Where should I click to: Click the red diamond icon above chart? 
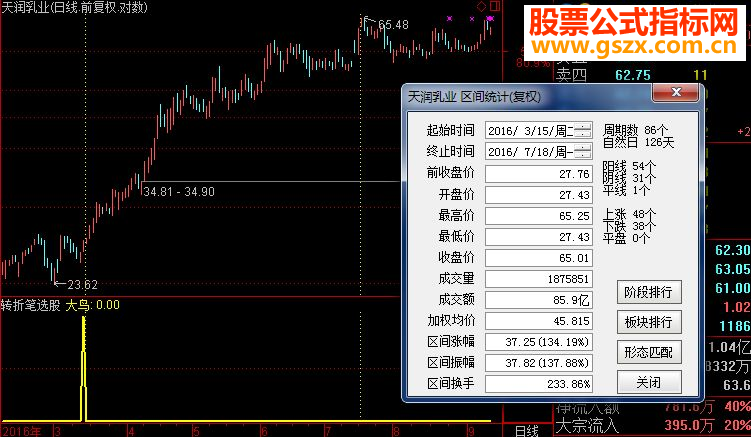click(x=481, y=6)
